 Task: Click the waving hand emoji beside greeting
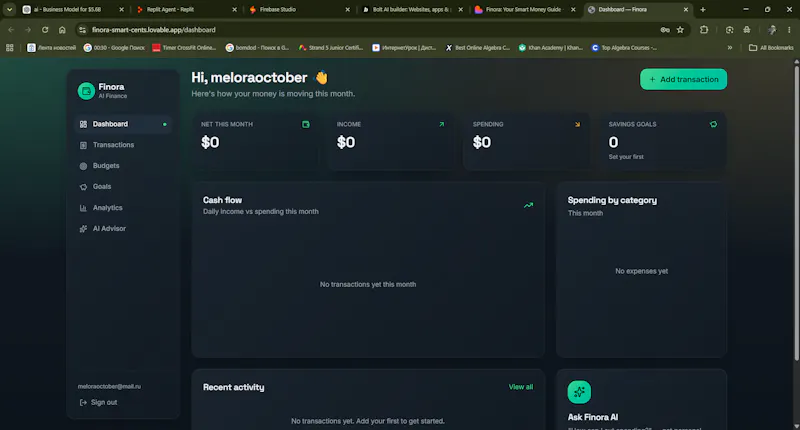tap(321, 78)
